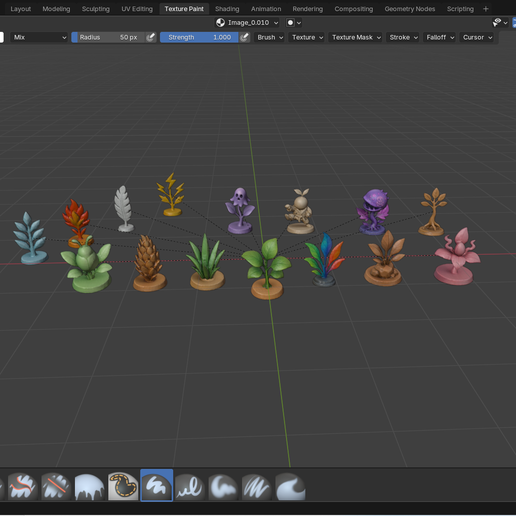This screenshot has width=516, height=516.
Task: Switch to the Animation workspace tab
Action: (266, 9)
